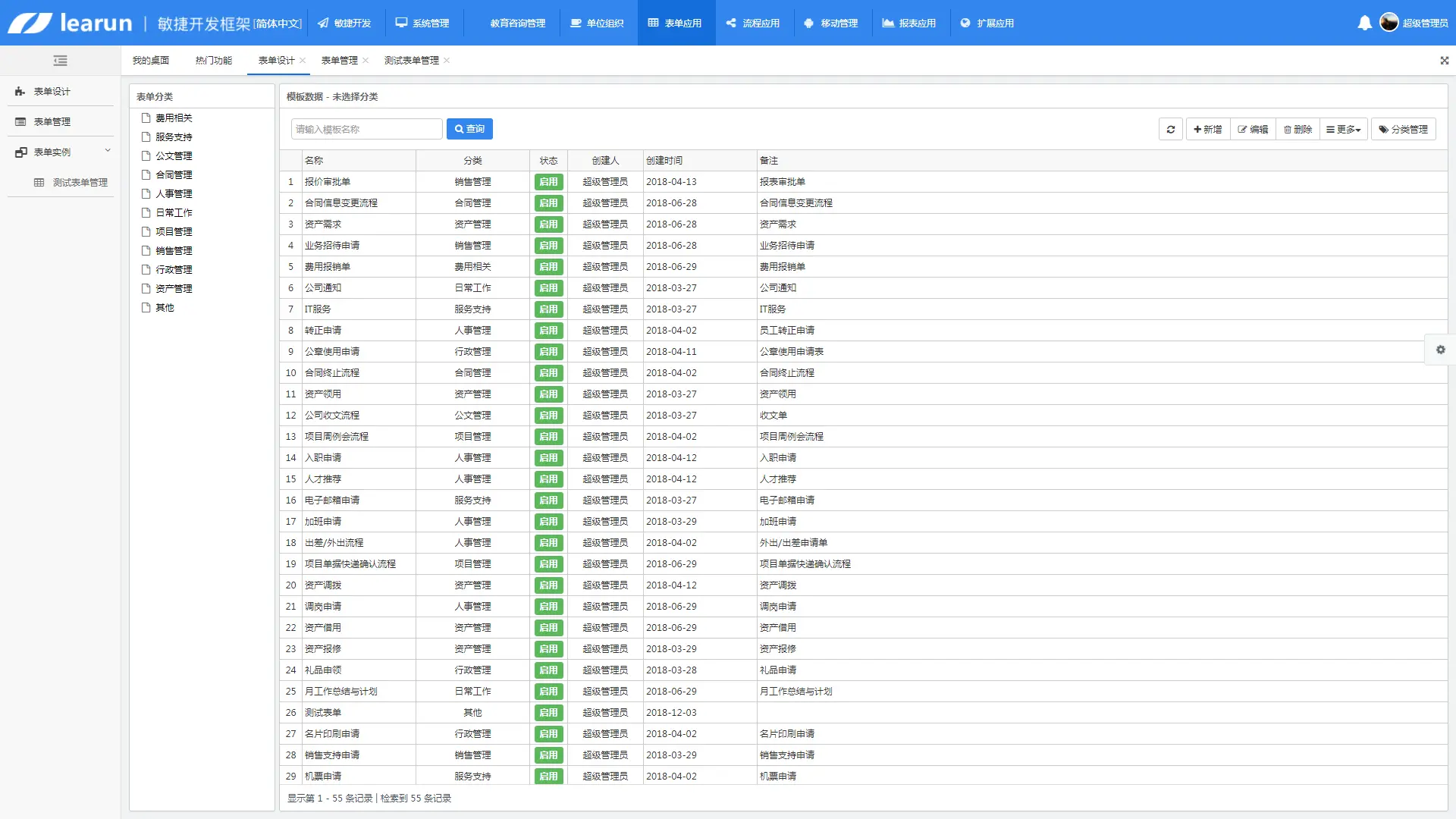Open the 更多 dropdown menu
Image resolution: width=1456 pixels, height=819 pixels.
coord(1343,130)
